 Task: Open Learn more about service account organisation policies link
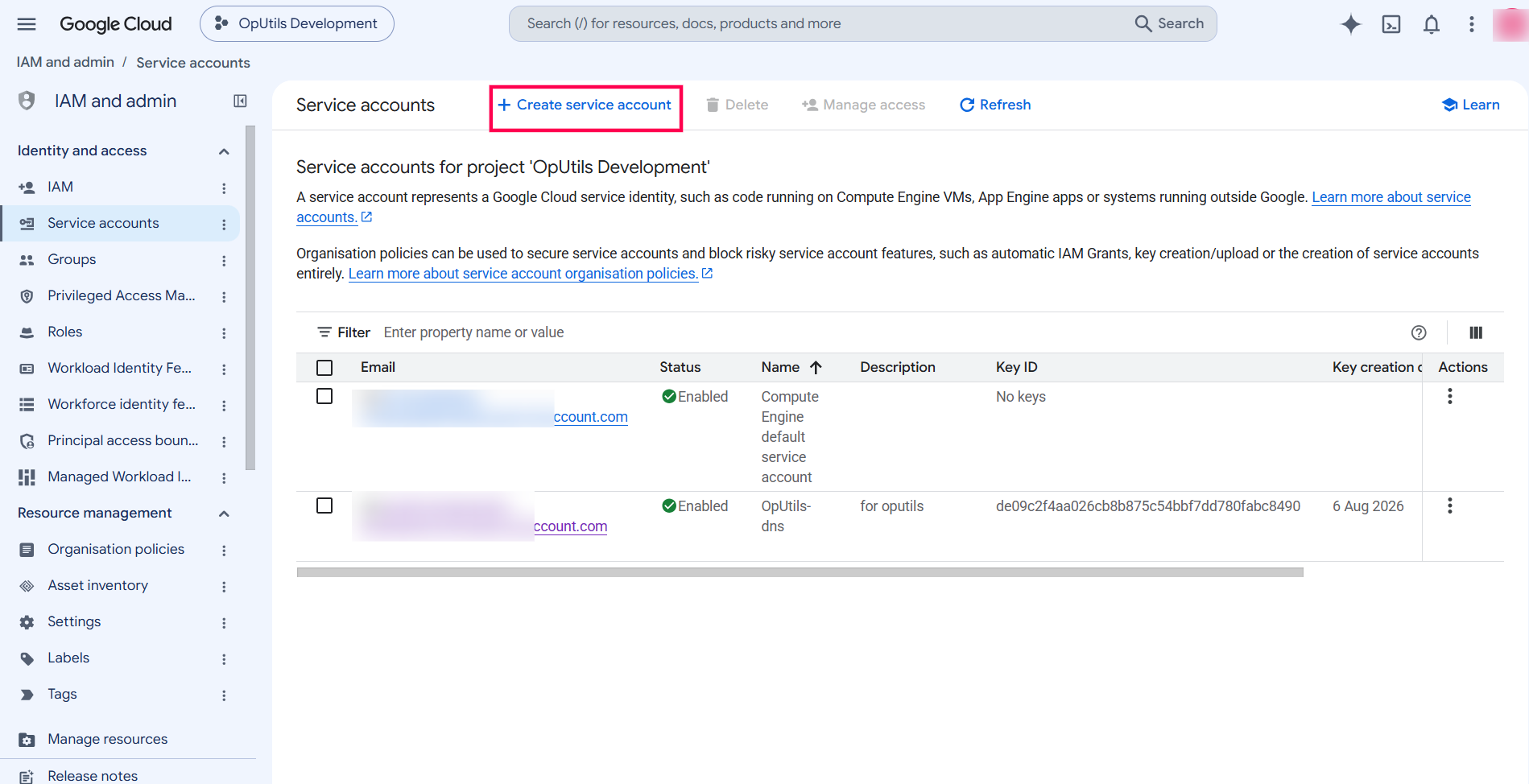[x=530, y=274]
